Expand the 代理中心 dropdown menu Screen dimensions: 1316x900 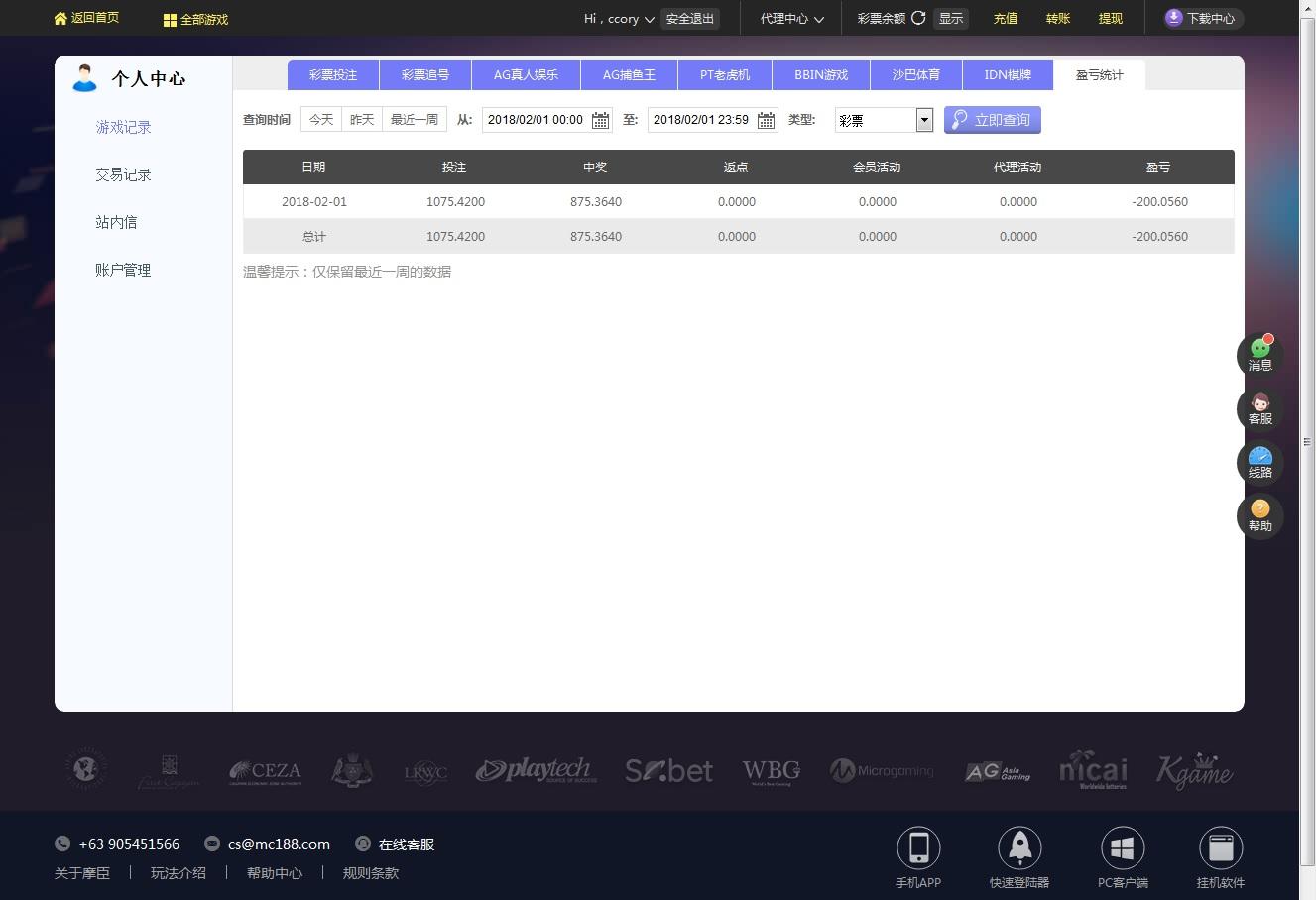coord(791,19)
